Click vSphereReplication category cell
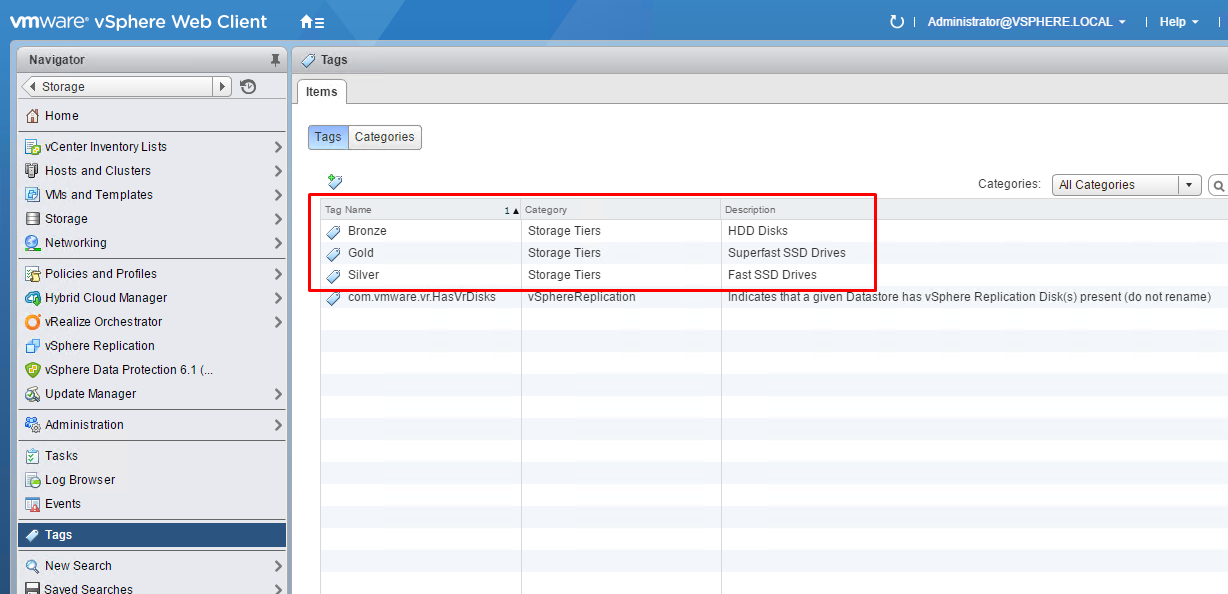The height and width of the screenshot is (594, 1228). coord(582,297)
